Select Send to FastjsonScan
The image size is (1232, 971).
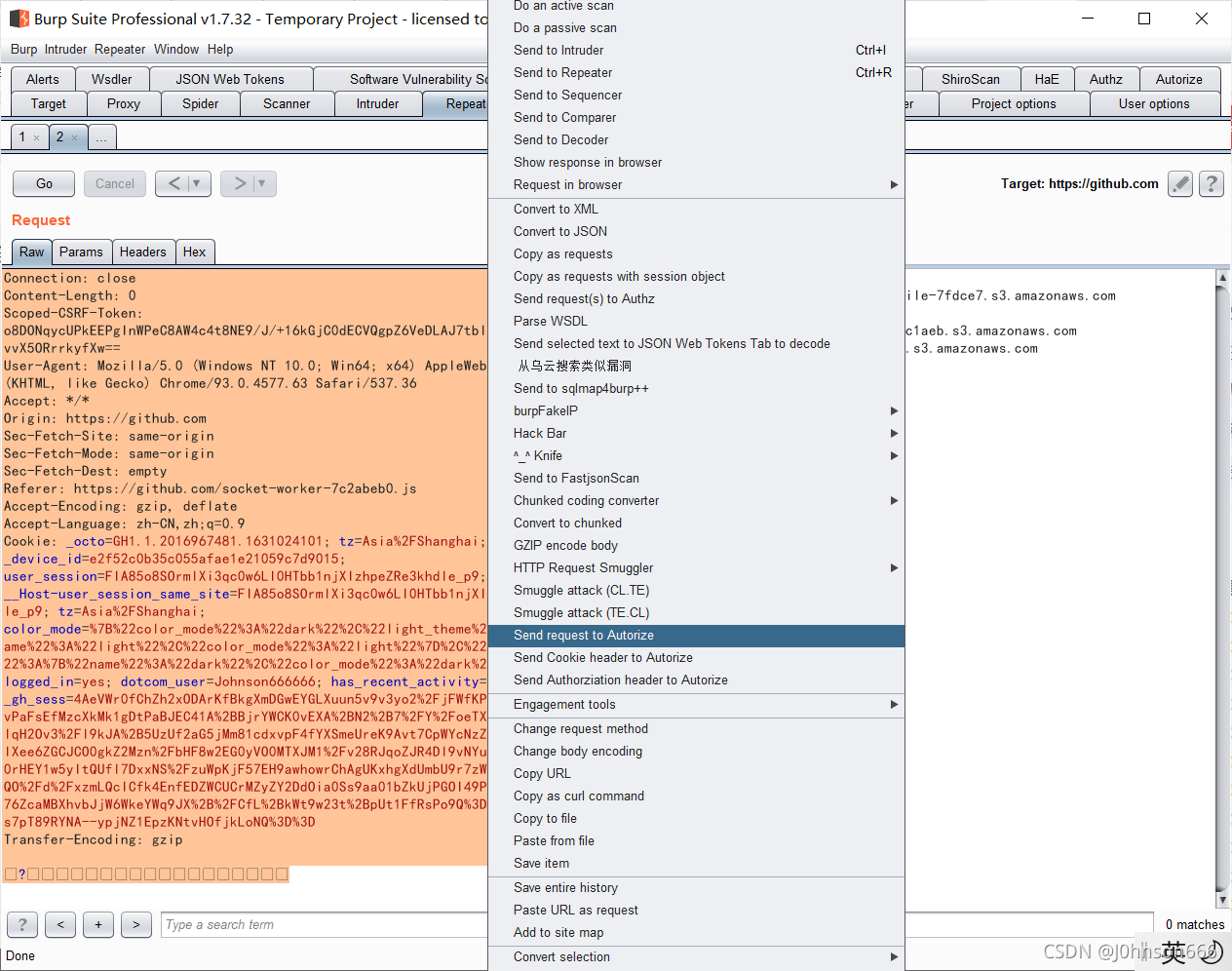tap(696, 479)
